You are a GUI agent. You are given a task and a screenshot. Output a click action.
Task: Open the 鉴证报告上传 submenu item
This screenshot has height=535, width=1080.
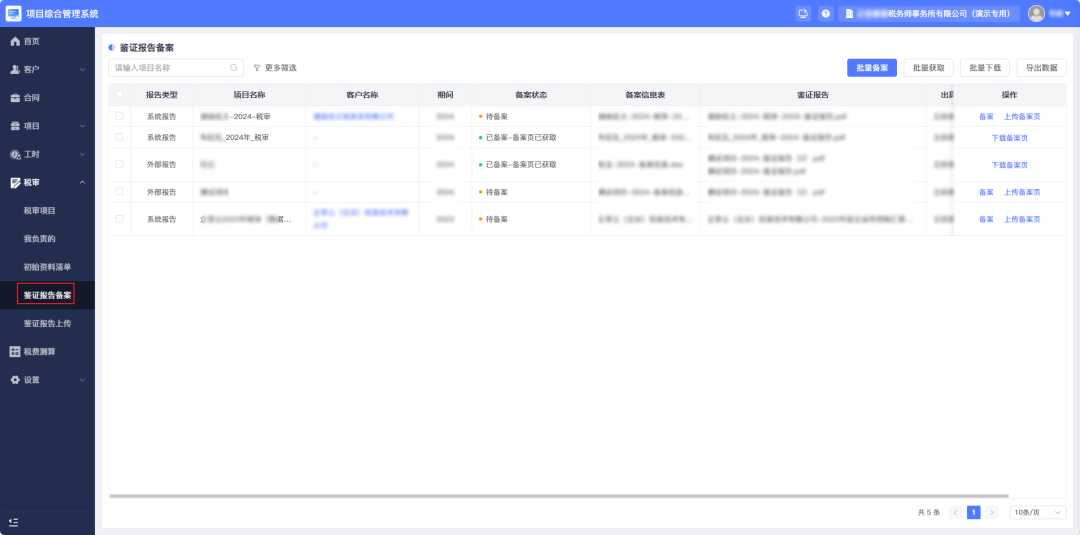pos(48,324)
